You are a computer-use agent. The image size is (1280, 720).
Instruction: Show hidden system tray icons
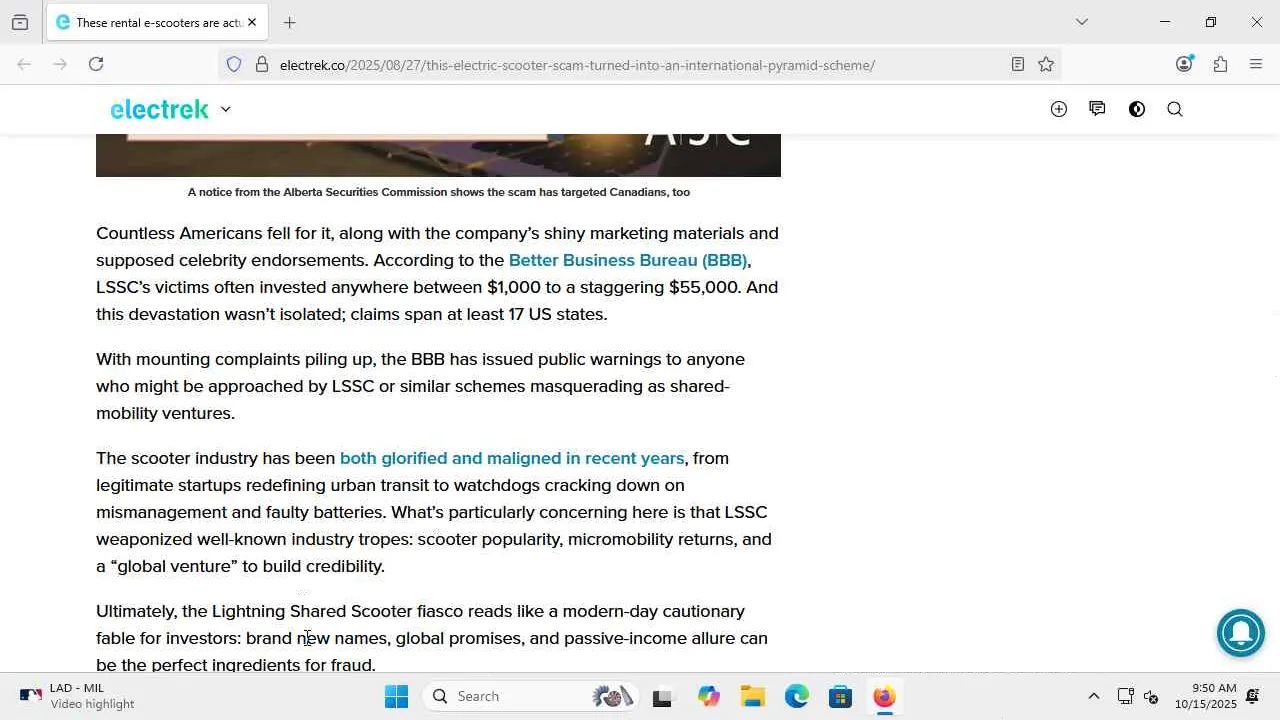click(1093, 696)
